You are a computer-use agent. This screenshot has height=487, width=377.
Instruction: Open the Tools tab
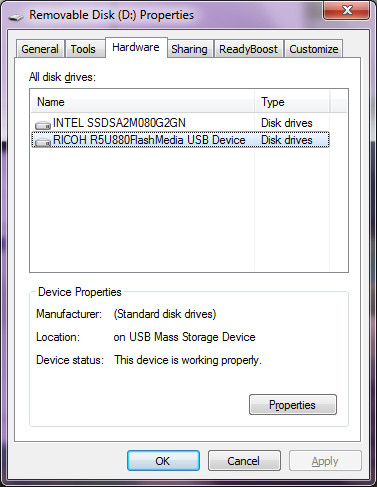coord(83,49)
